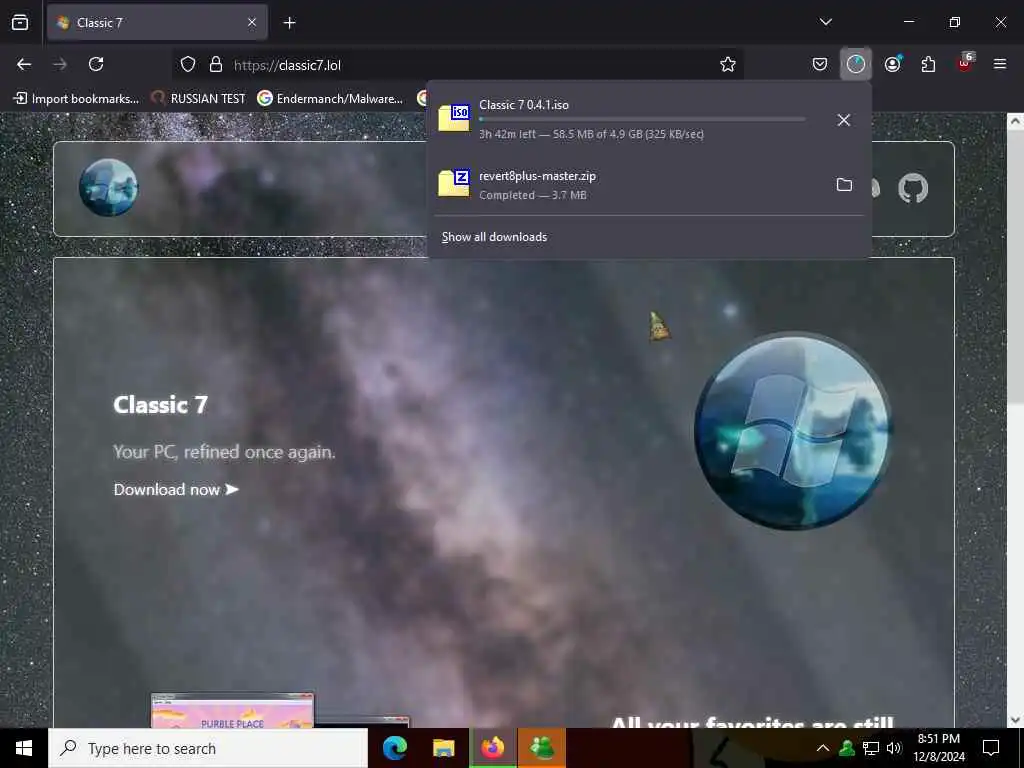The image size is (1024, 768).
Task: Open File Explorer from taskbar
Action: point(443,748)
